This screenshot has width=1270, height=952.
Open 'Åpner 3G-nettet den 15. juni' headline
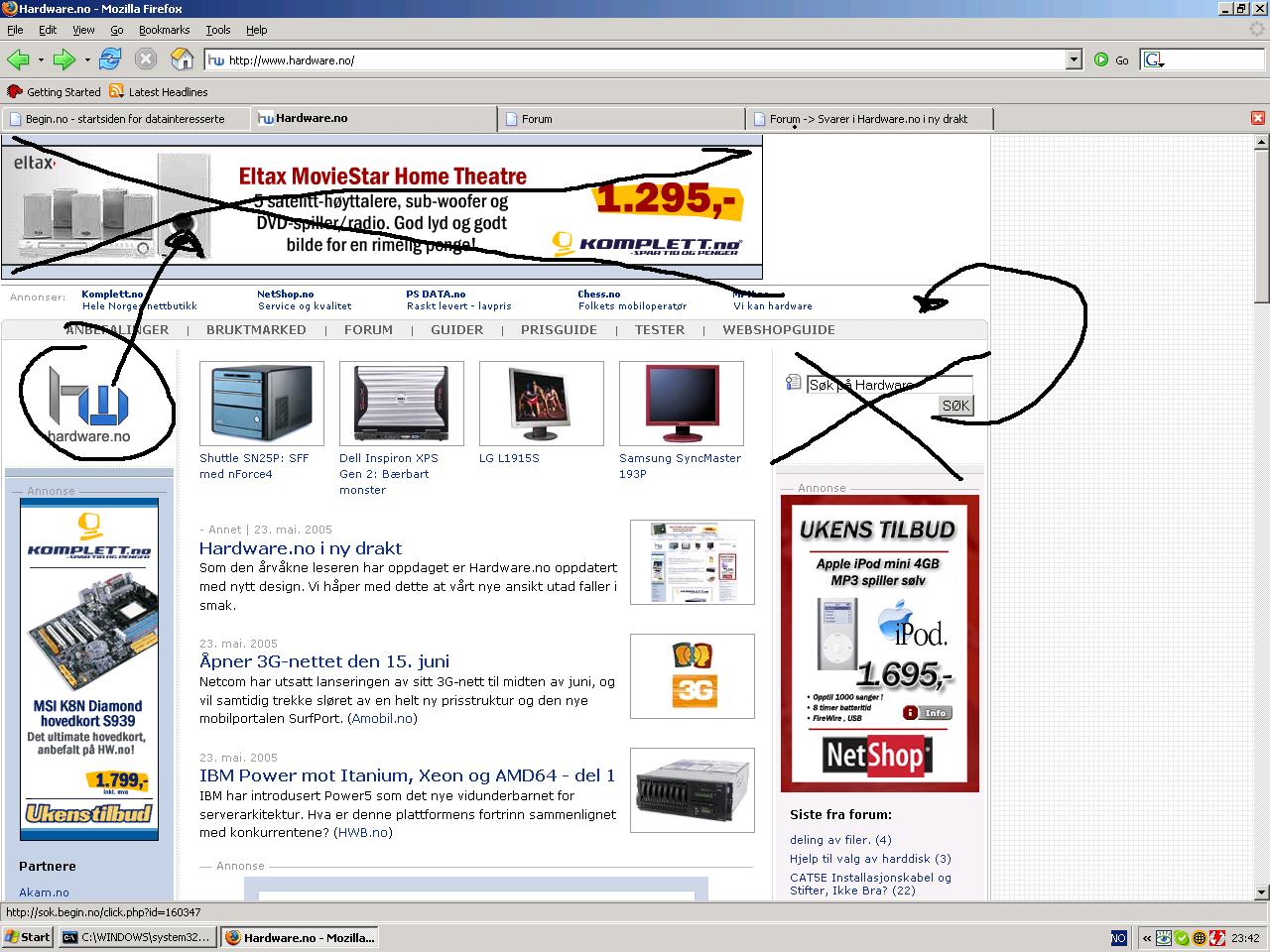pyautogui.click(x=324, y=661)
